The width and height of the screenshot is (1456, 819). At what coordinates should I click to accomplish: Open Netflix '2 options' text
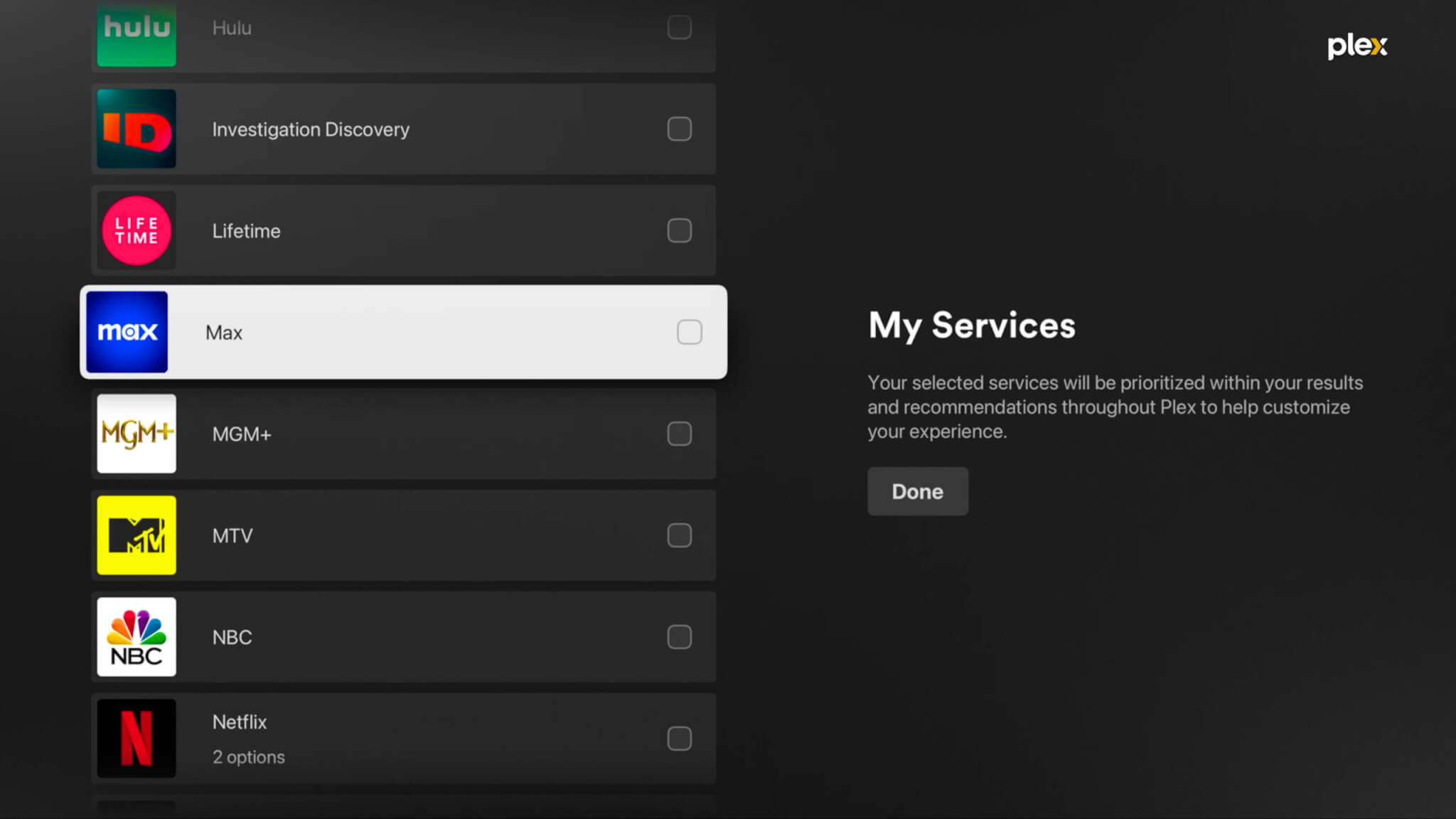pos(248,757)
